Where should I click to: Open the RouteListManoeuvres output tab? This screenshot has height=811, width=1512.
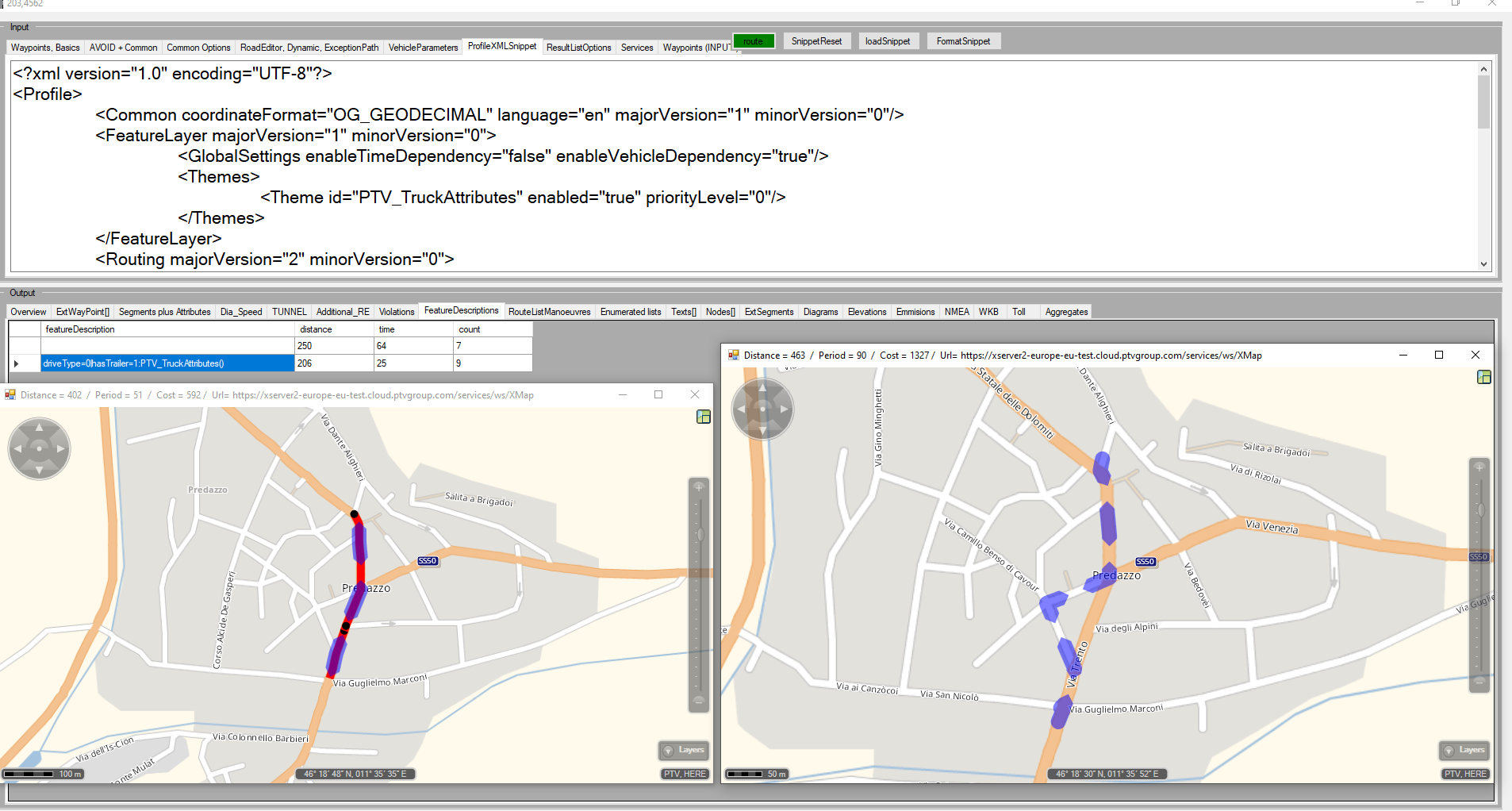pyautogui.click(x=549, y=312)
